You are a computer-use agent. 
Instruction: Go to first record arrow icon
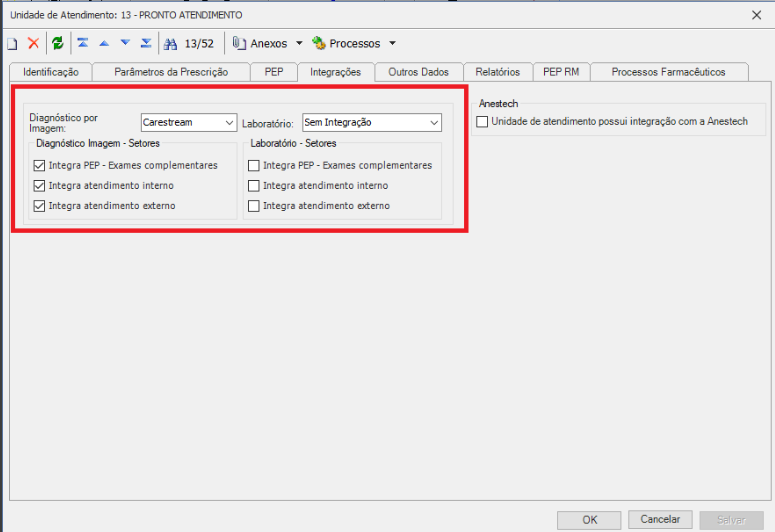(x=83, y=43)
